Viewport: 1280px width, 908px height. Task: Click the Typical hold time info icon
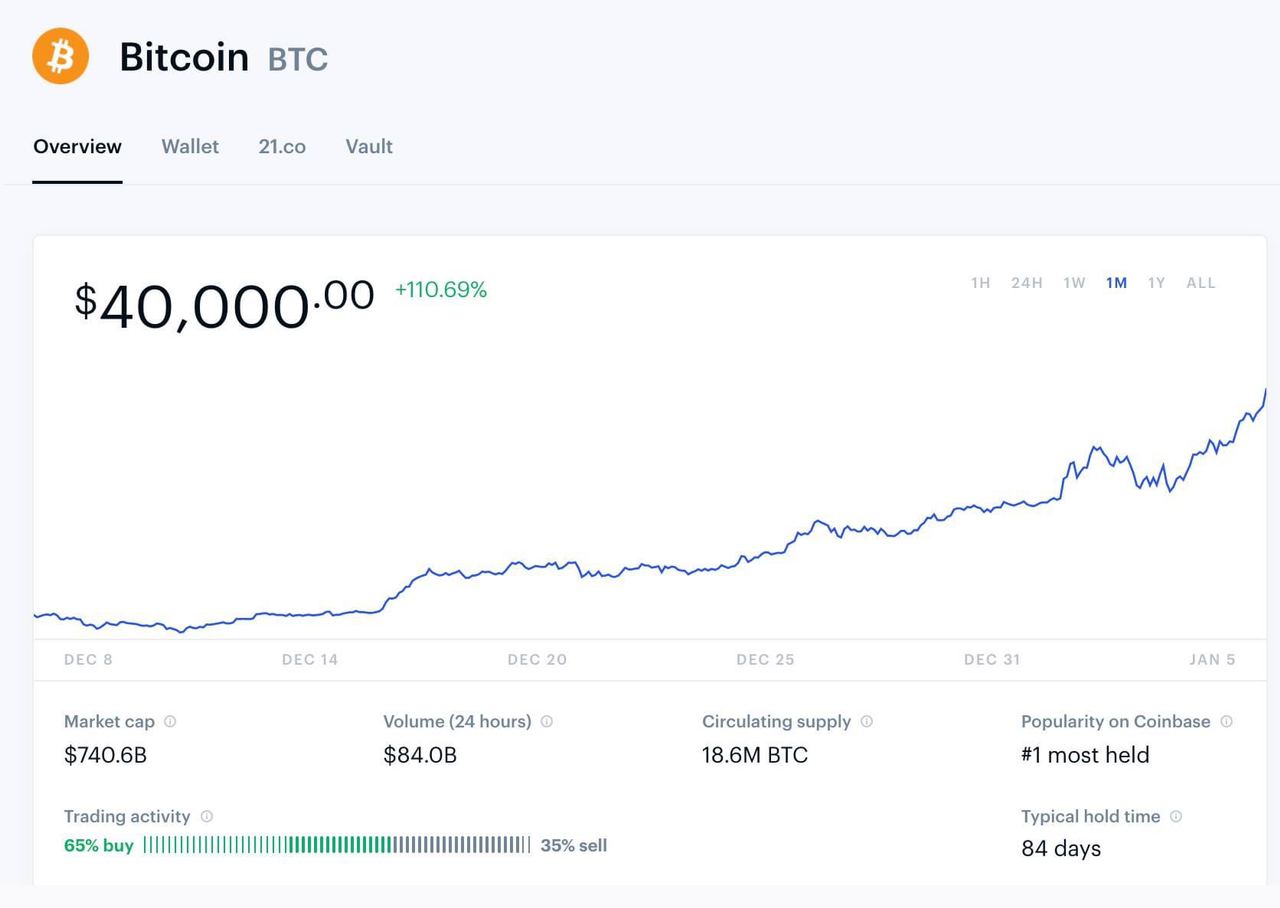[1175, 816]
